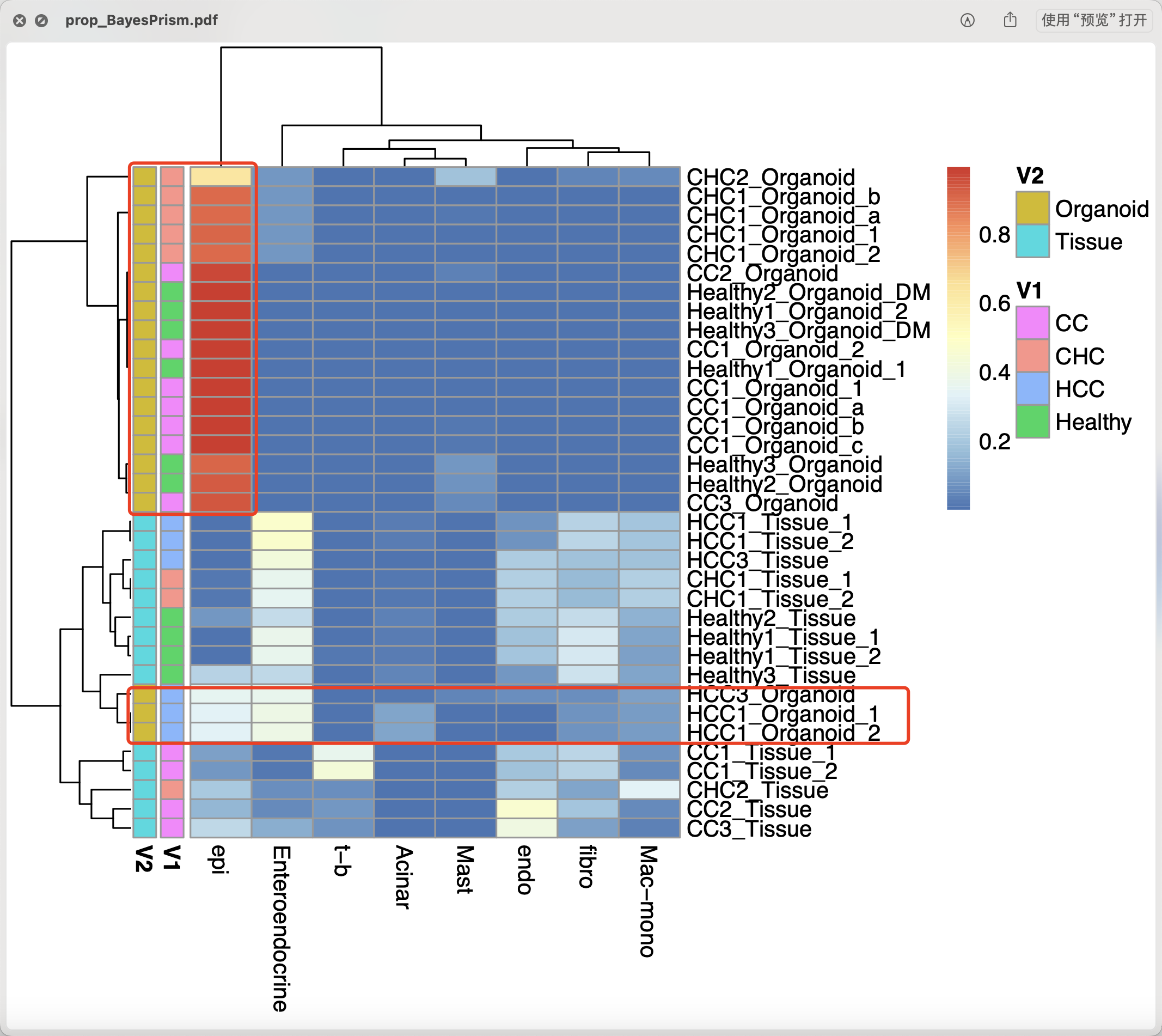Screen dimensions: 1162x1036
Task: Click the Enteroendocrine cell for HCC1_Tissue_1
Action: pos(282,521)
